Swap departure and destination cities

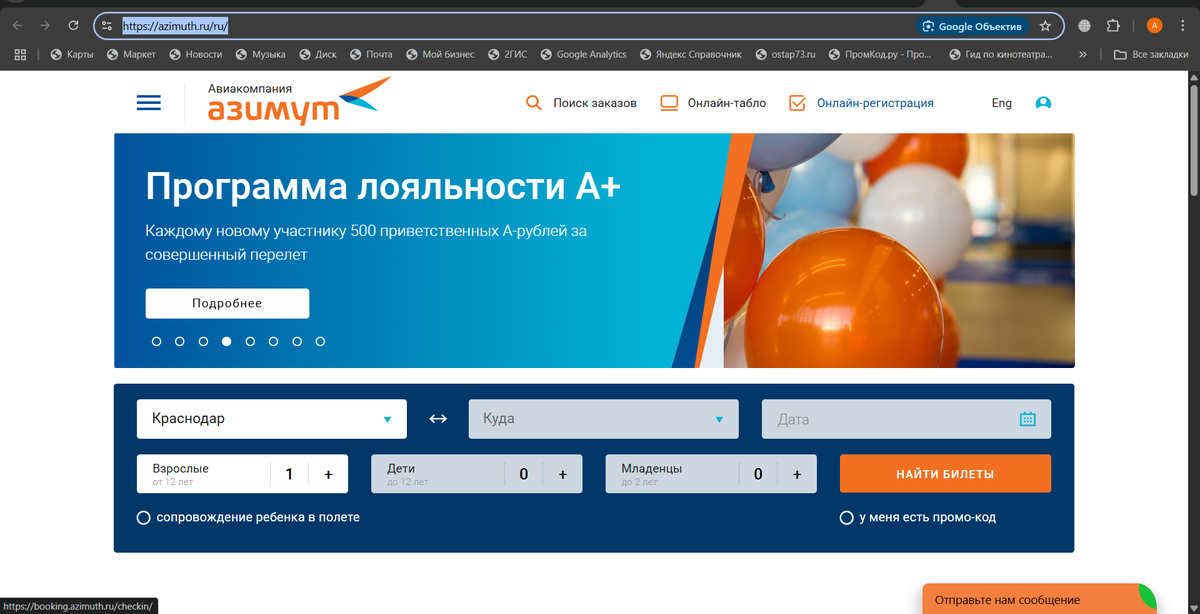point(438,419)
